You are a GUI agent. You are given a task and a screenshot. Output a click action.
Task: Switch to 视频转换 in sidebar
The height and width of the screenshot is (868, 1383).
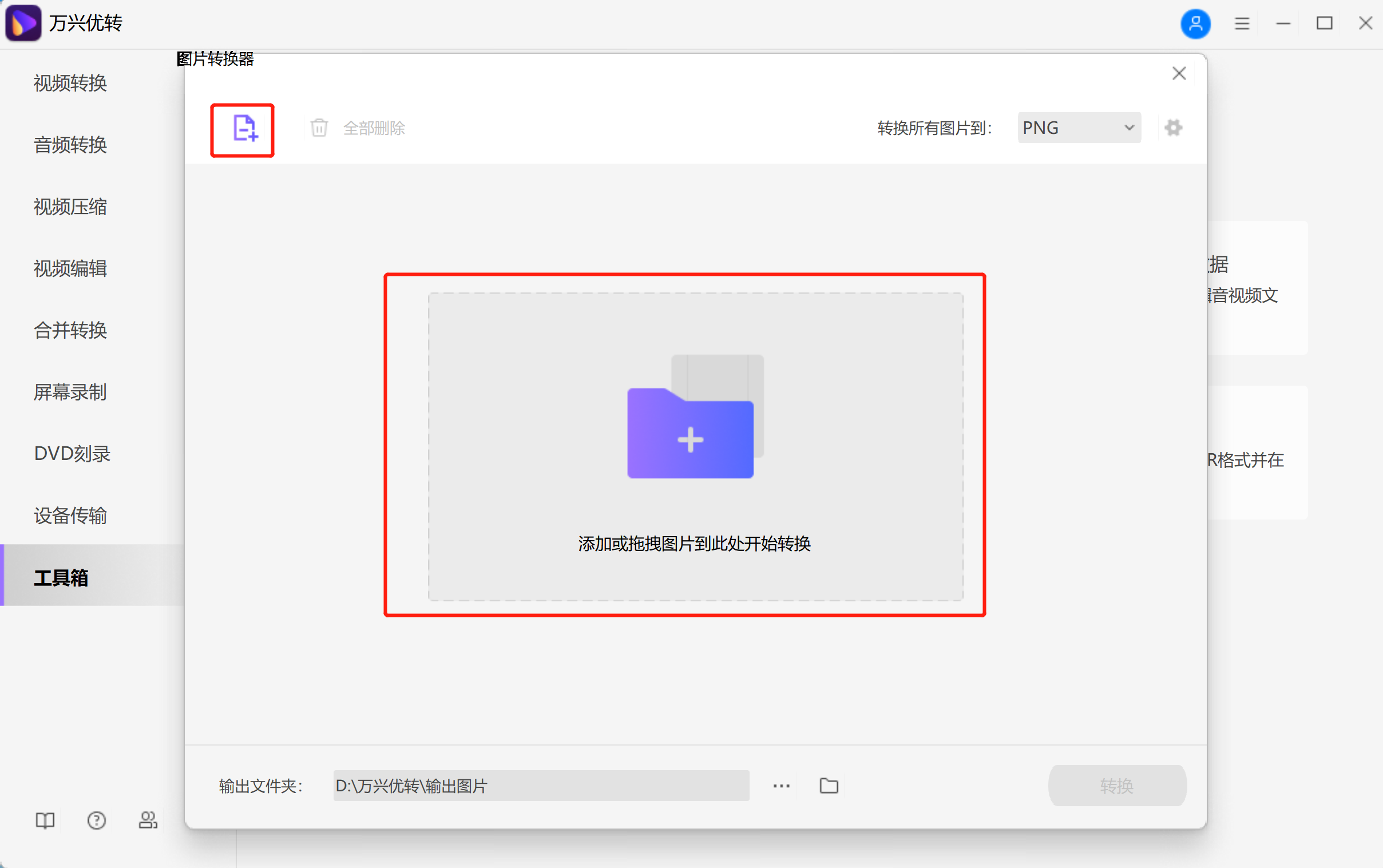70,82
